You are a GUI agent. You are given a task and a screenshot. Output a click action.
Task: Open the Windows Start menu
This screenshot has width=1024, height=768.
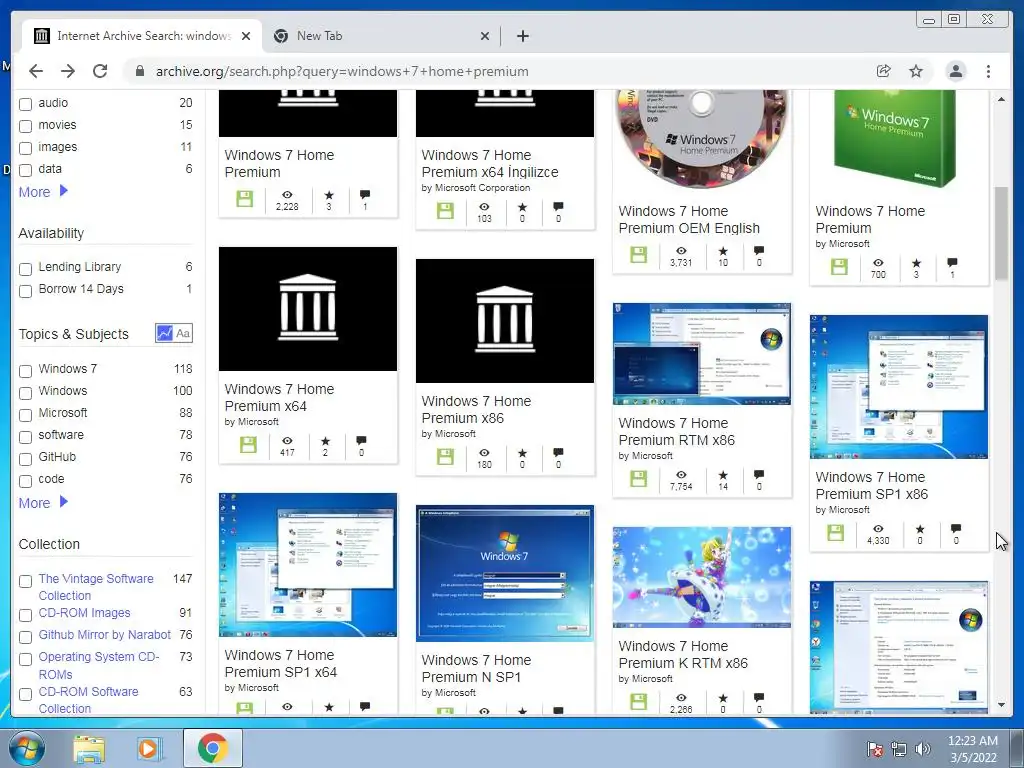[26, 748]
